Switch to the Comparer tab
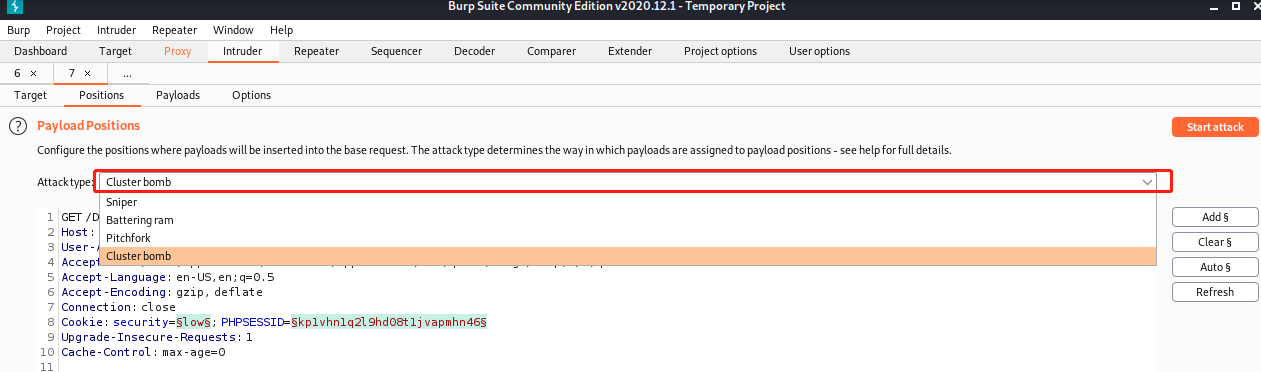This screenshot has width=1261, height=372. 551,51
